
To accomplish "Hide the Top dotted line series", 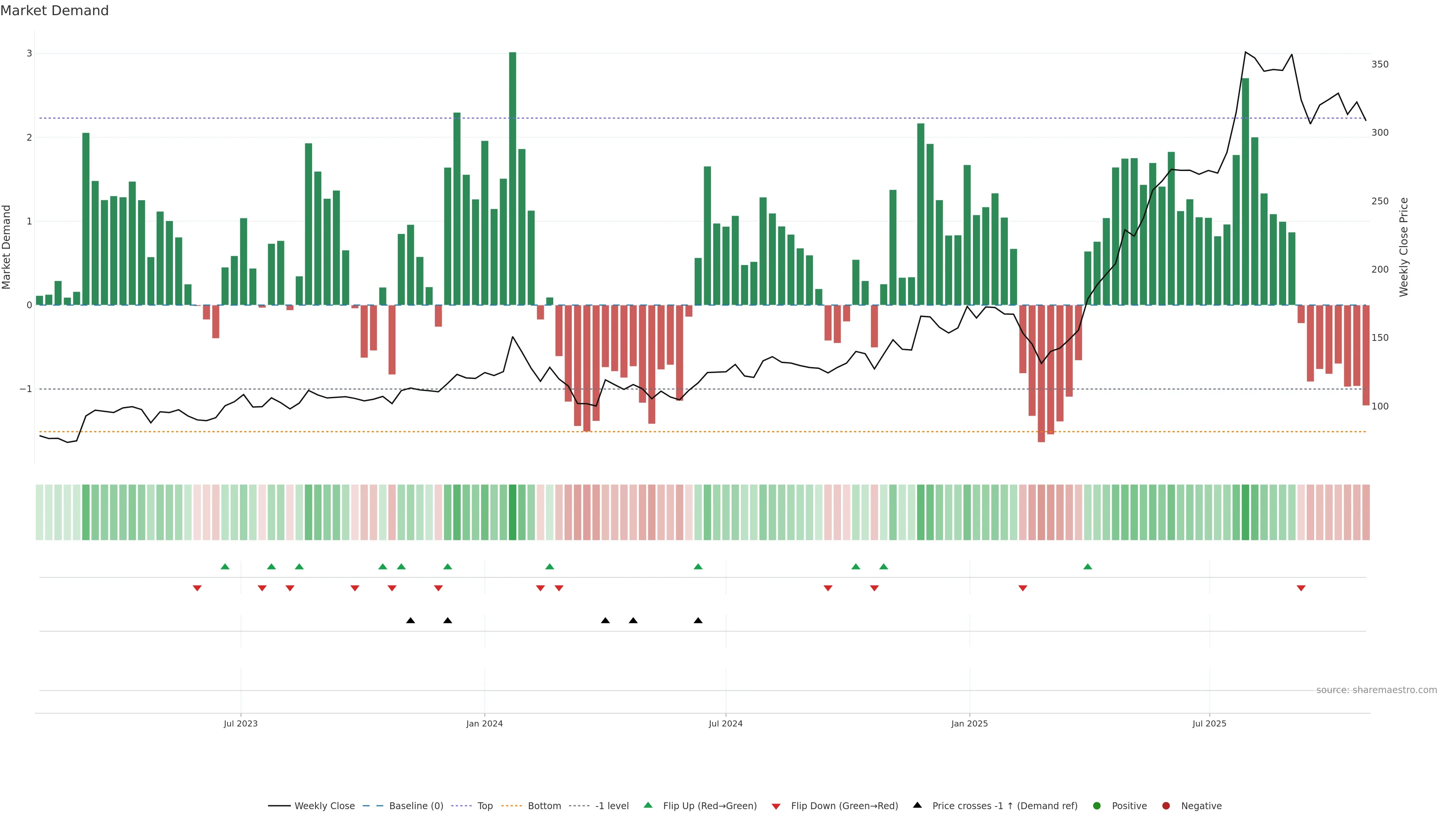I will click(485, 805).
